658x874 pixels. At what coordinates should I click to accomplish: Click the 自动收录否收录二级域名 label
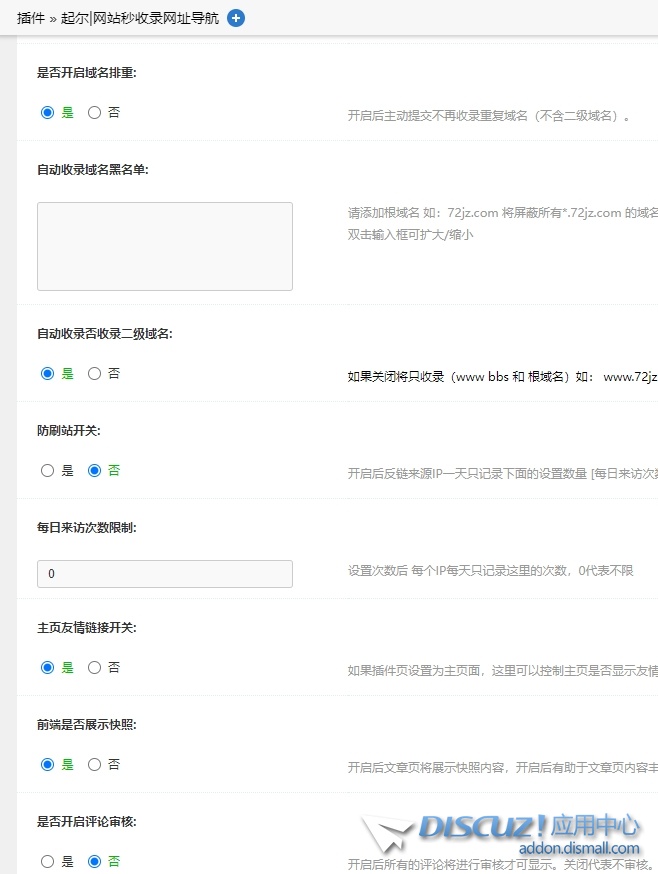[x=105, y=333]
